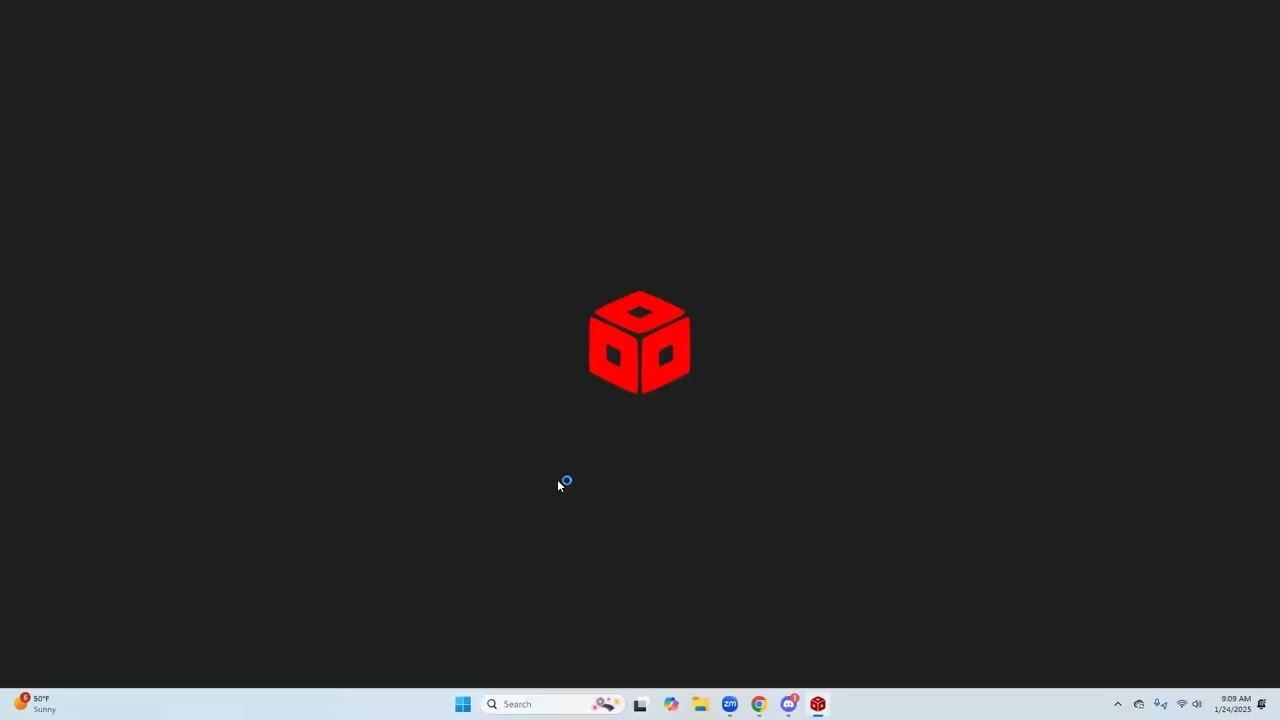Image resolution: width=1280 pixels, height=720 pixels.
Task: Select the red dice app taskbar icon
Action: [x=818, y=704]
